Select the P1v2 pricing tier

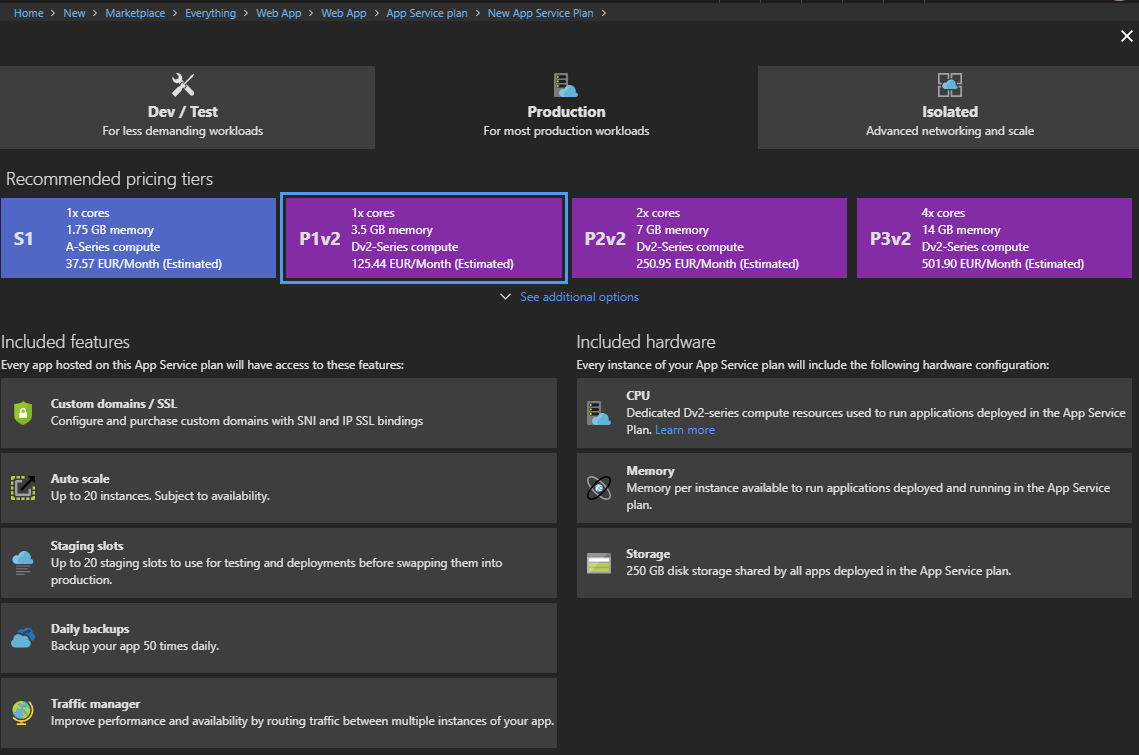424,238
